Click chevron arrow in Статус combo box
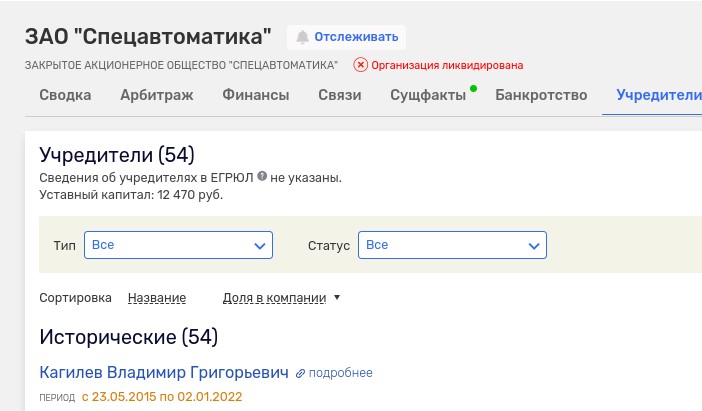Viewport: 702px width, 411px height. pyautogui.click(x=535, y=244)
